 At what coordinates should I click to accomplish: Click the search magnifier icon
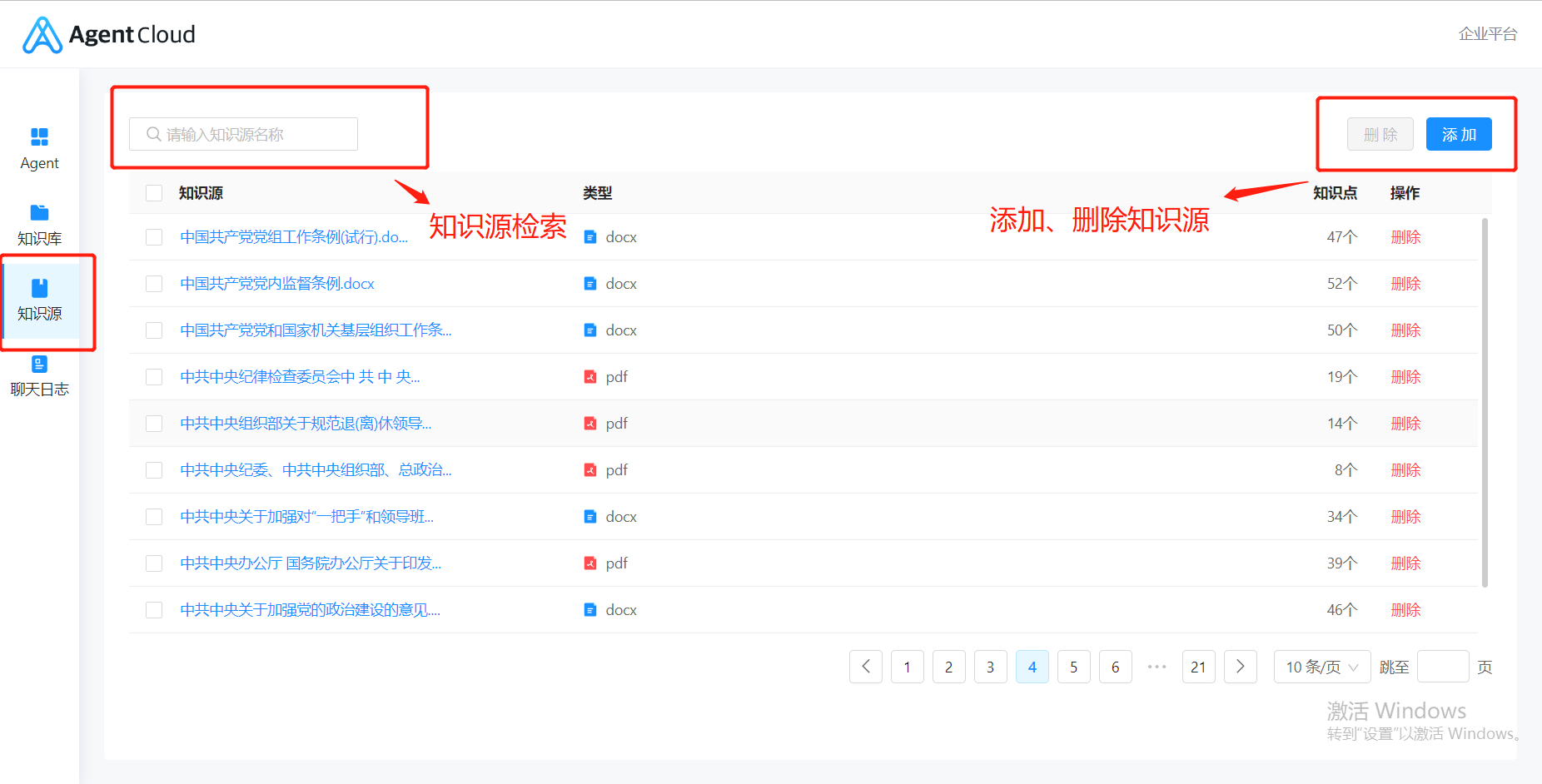click(153, 134)
